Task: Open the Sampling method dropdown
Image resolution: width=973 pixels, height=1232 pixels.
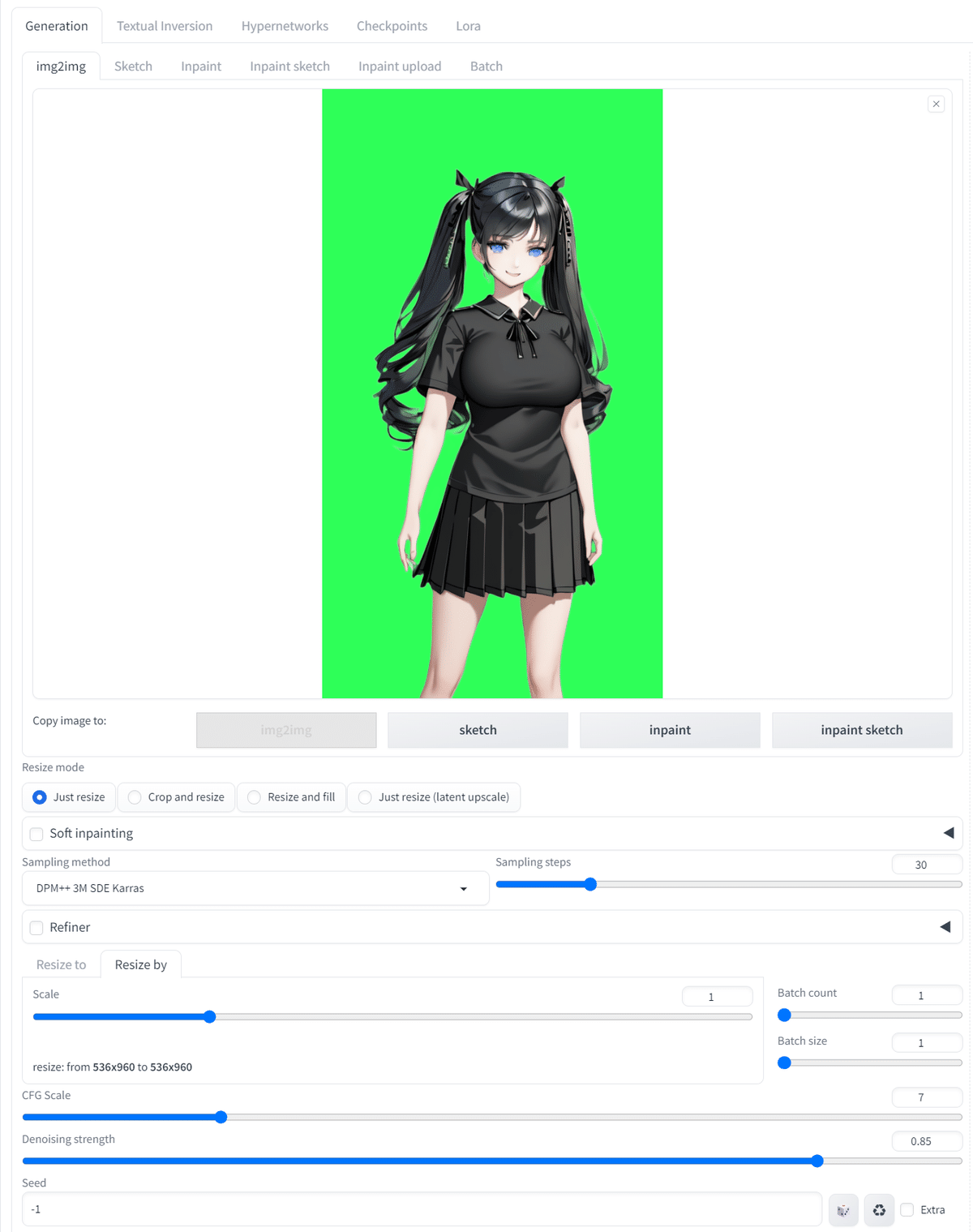Action: coord(255,888)
